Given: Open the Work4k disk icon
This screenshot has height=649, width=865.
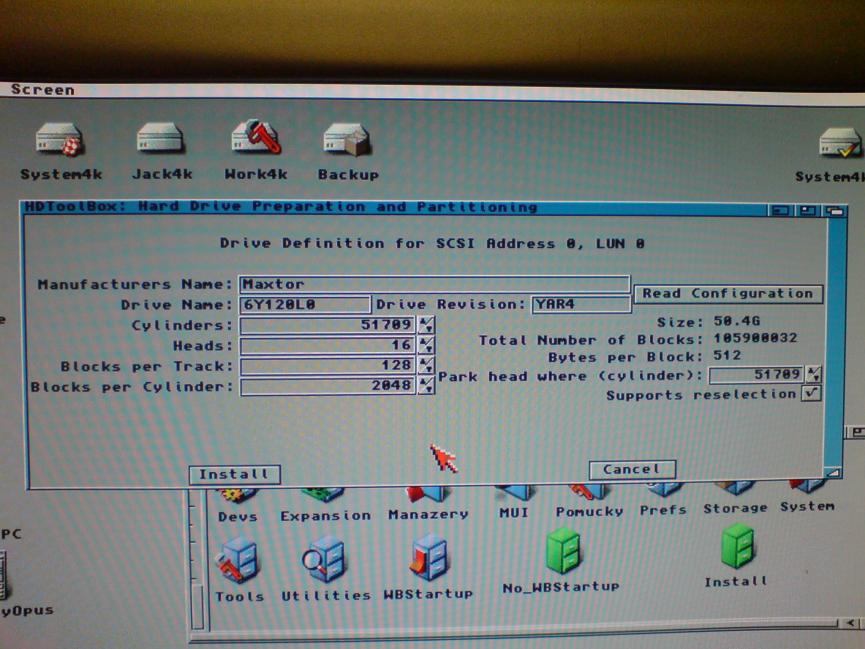Looking at the screenshot, I should (255, 141).
